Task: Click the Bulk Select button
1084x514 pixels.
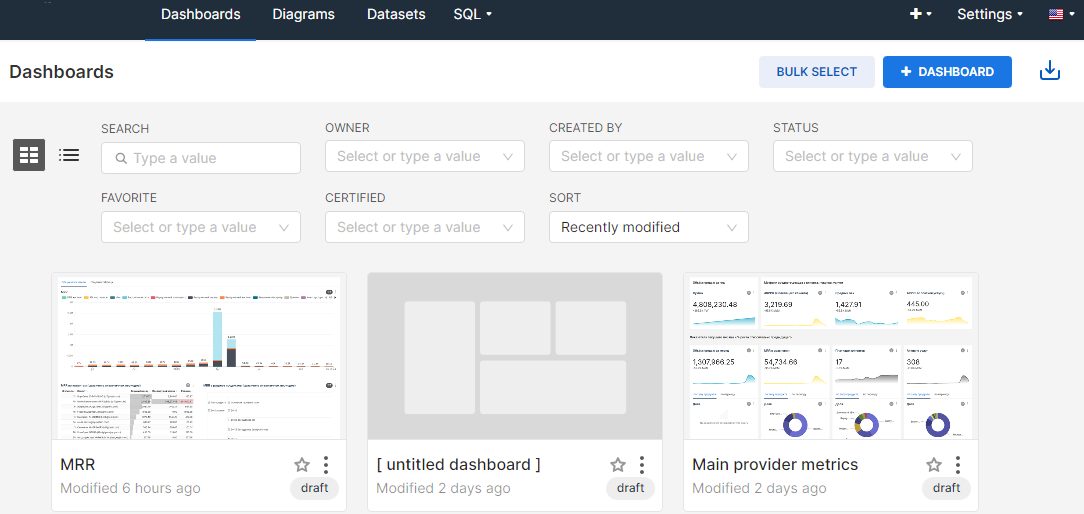Action: [816, 72]
